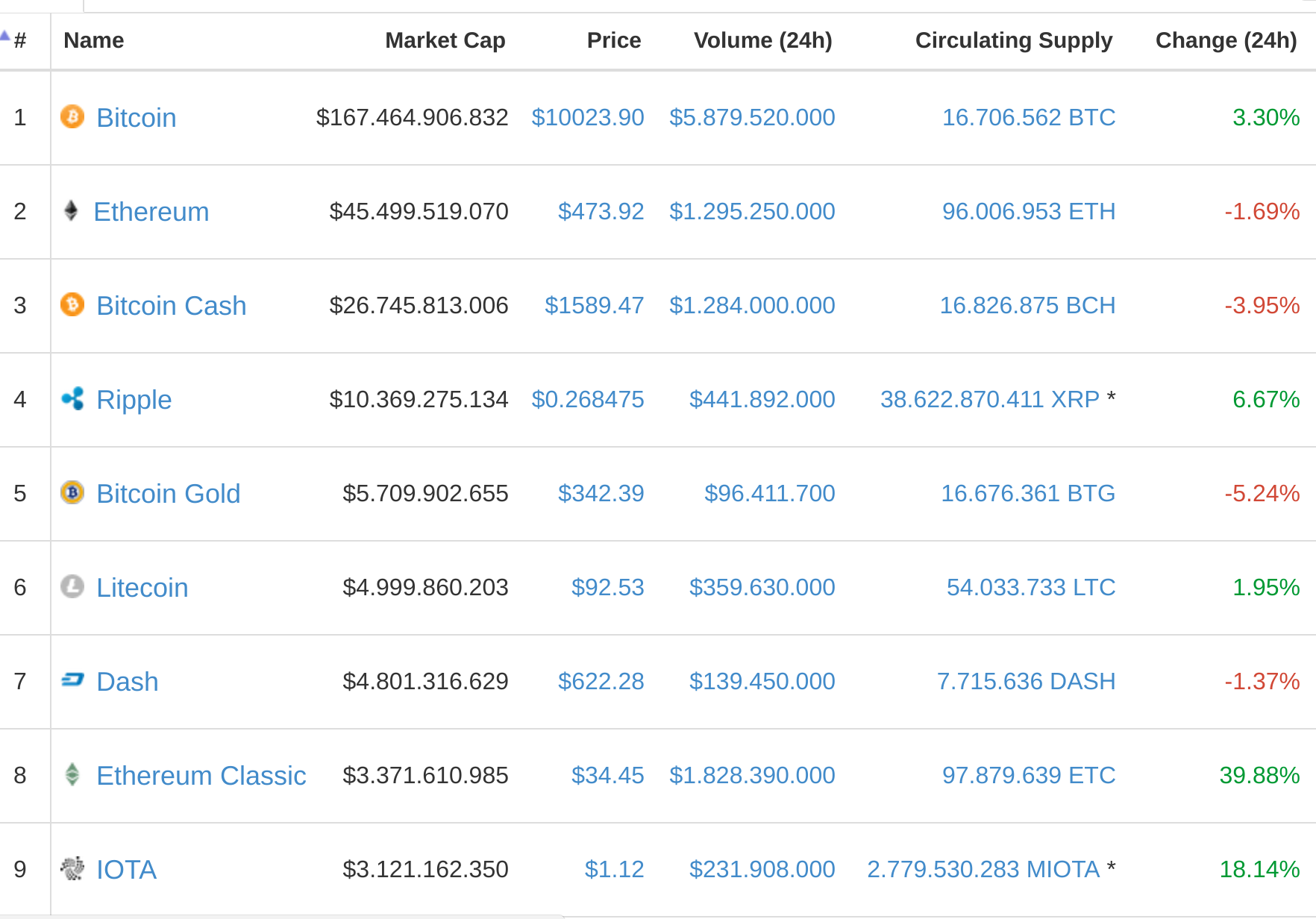Open the Bitcoin Cash name link
Viewport: 1316px width, 919px height.
coord(172,306)
